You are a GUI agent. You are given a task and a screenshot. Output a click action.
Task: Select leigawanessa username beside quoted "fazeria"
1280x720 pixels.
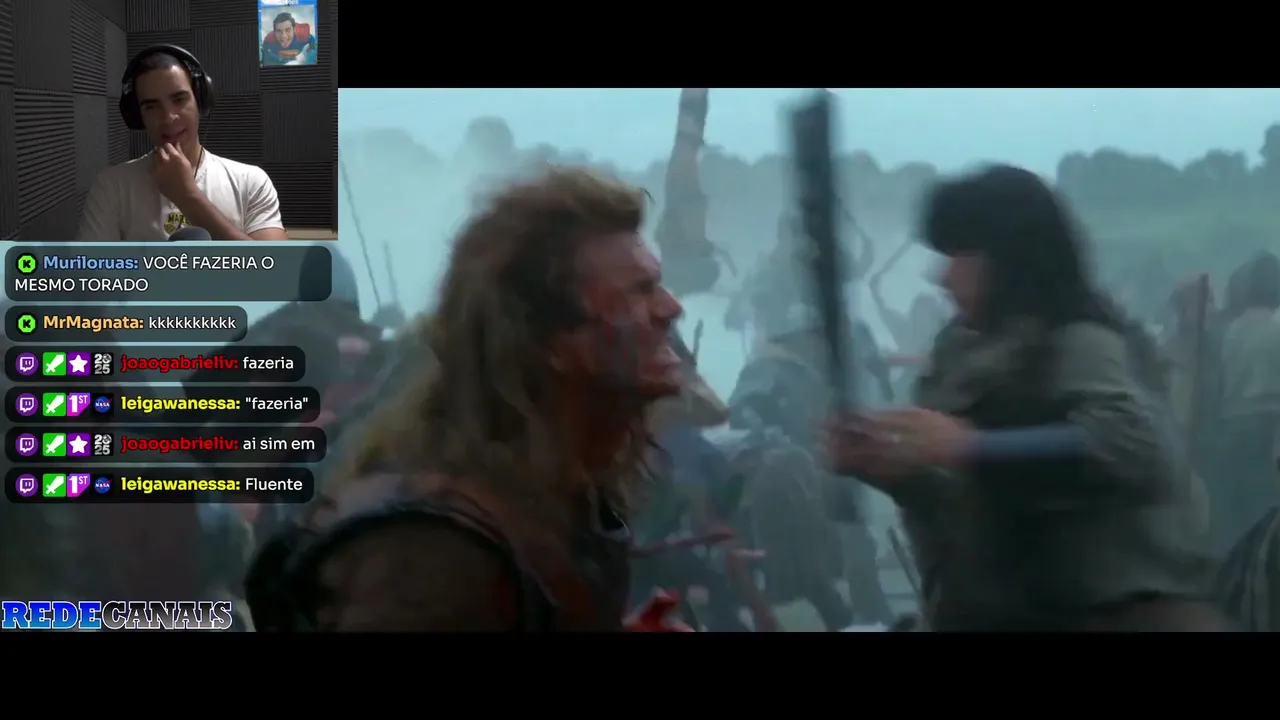pyautogui.click(x=180, y=404)
